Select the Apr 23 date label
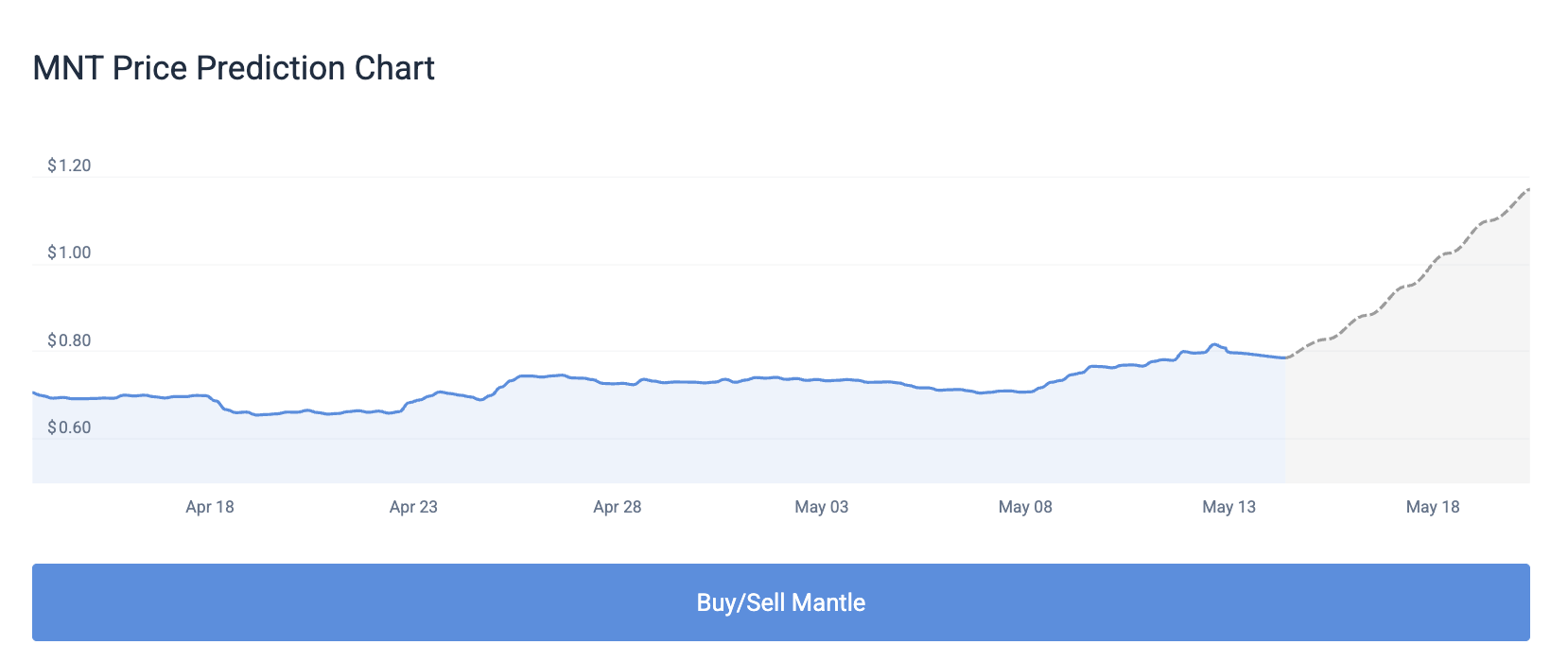1568x662 pixels. point(413,507)
